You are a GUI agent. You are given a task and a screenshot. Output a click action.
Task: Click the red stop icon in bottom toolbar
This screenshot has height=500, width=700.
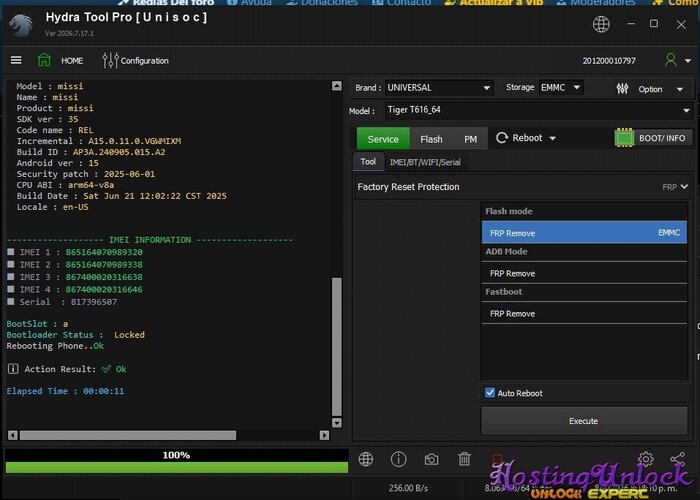497,459
